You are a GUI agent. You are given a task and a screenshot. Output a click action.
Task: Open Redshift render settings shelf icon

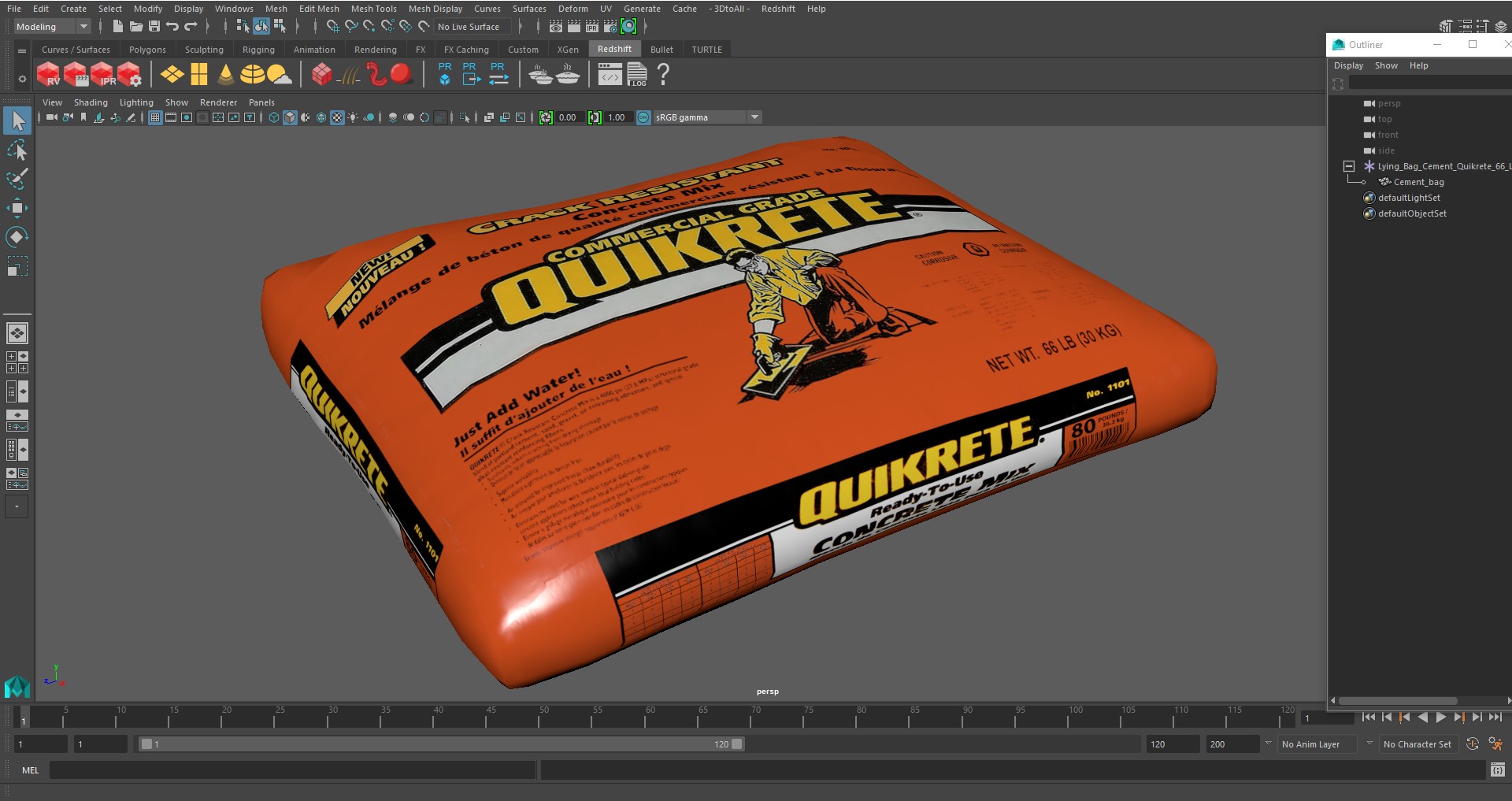129,75
